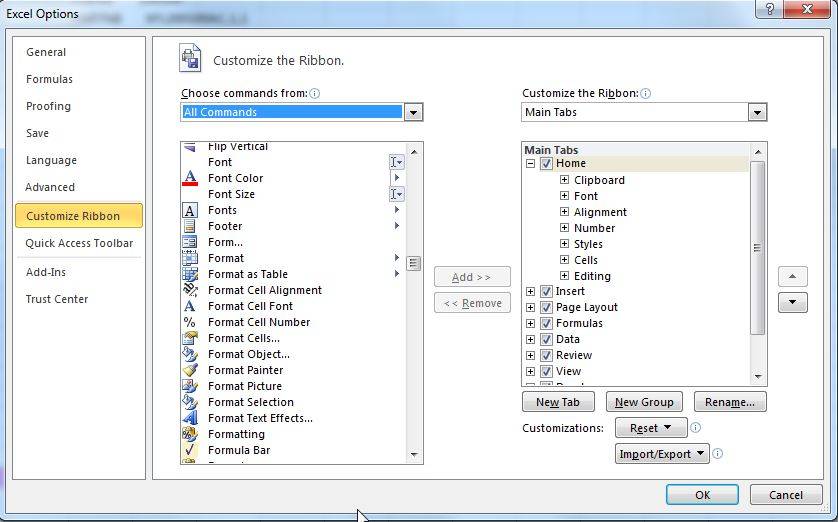This screenshot has width=838, height=522.
Task: Open the Import/Export dropdown button
Action: (x=662, y=454)
